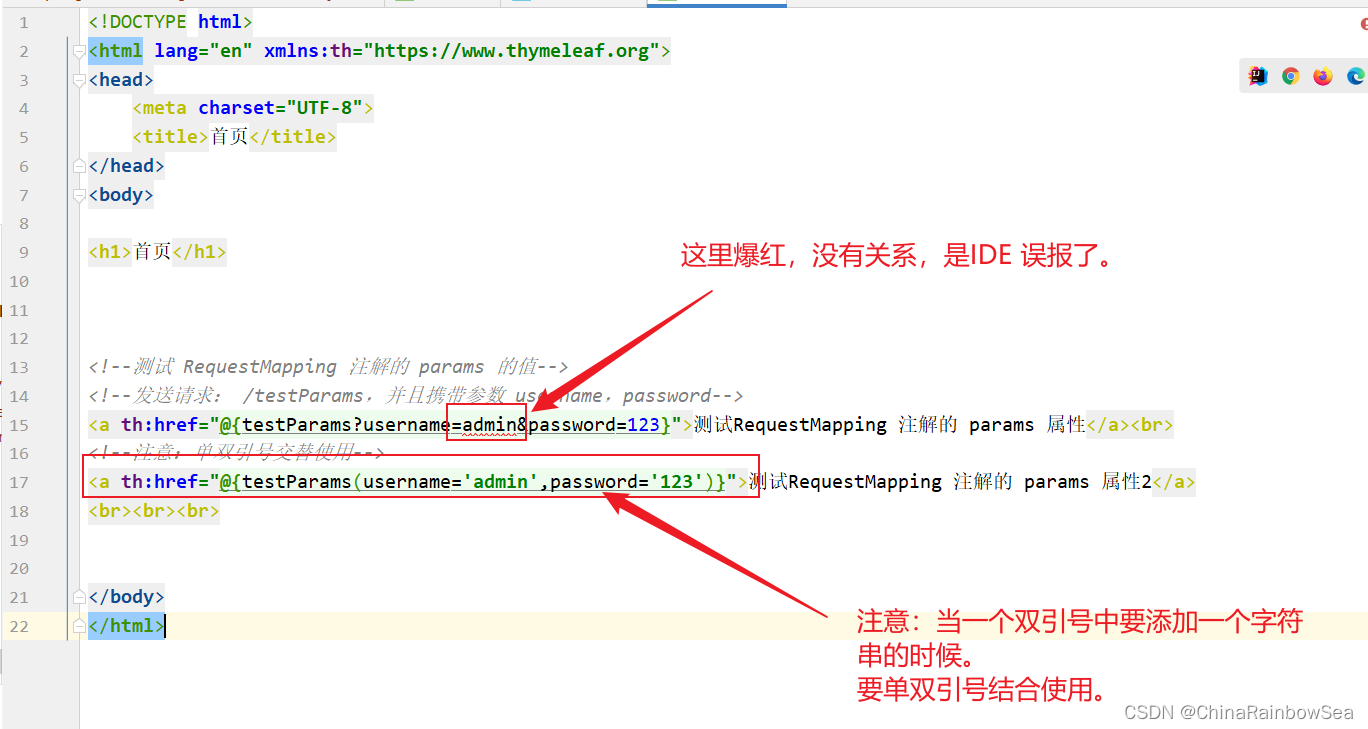
Task: Click the <title>首页</title> element text
Action: point(234,137)
